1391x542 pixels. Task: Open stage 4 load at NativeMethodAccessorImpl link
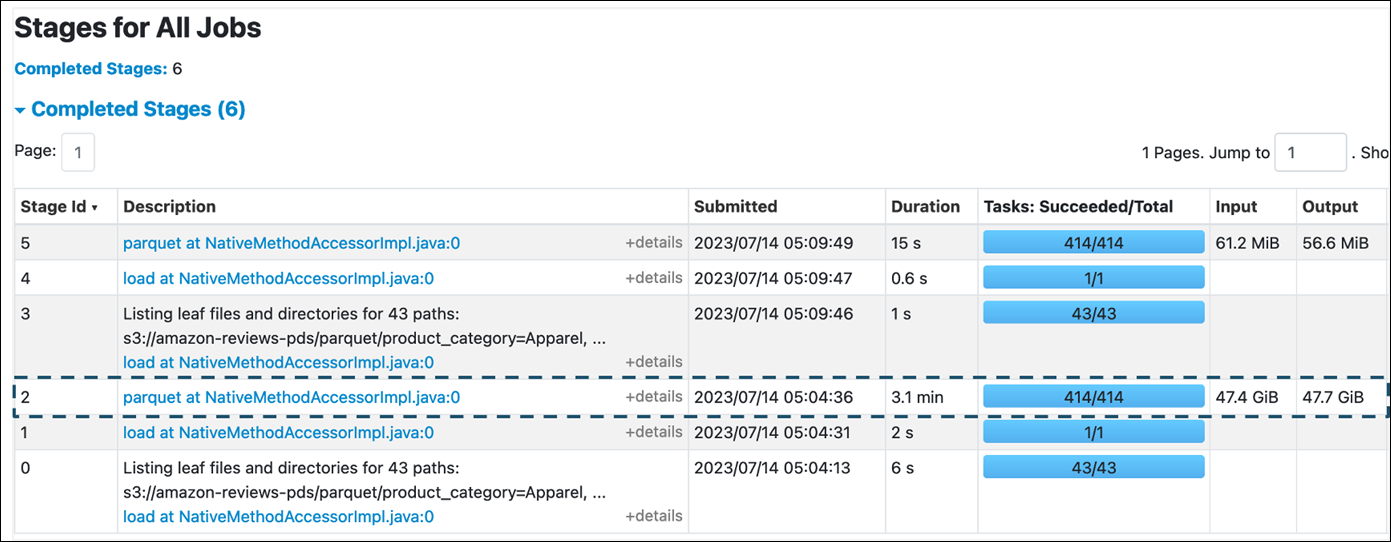click(278, 278)
